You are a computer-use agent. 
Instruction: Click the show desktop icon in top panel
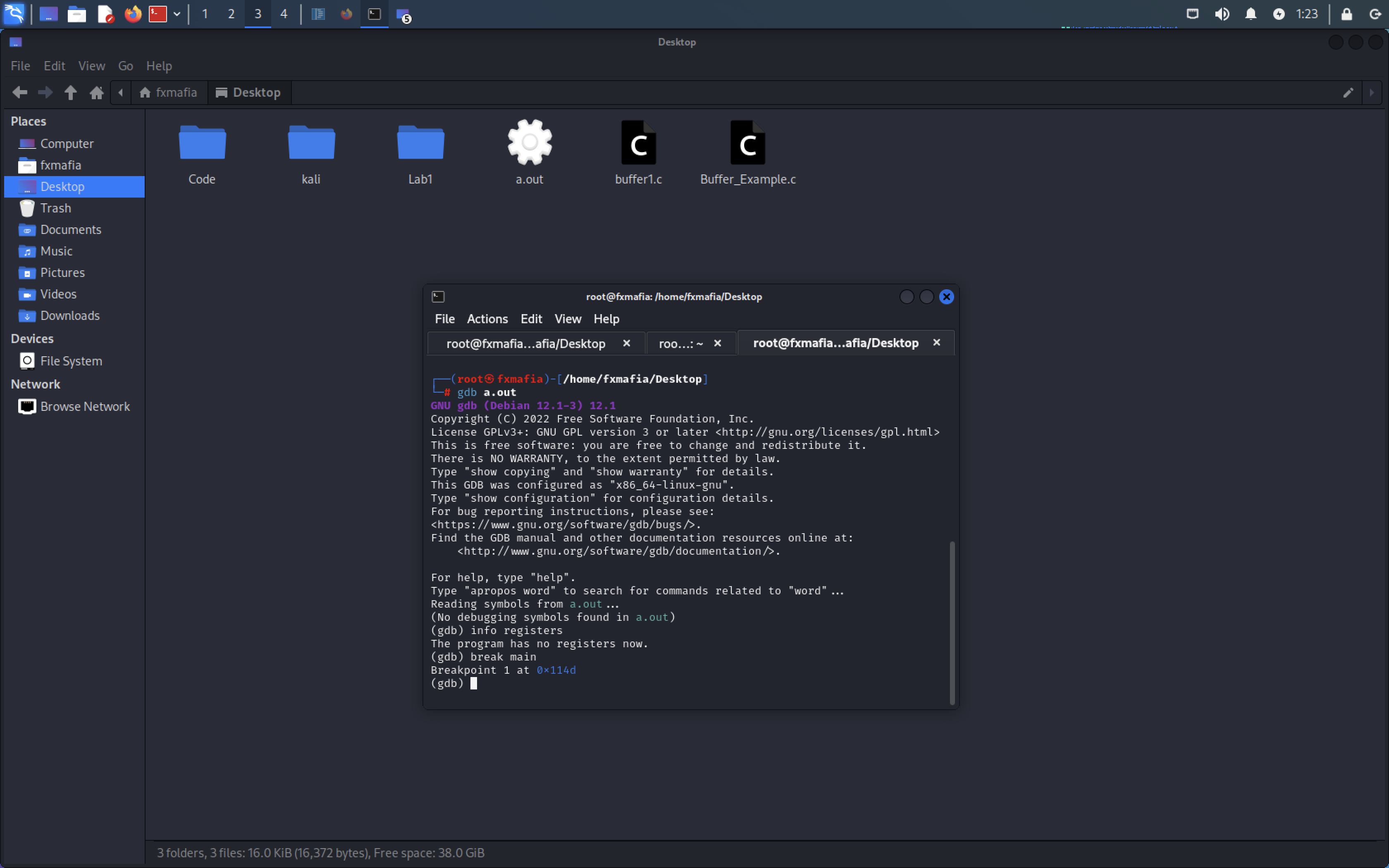pyautogui.click(x=48, y=14)
